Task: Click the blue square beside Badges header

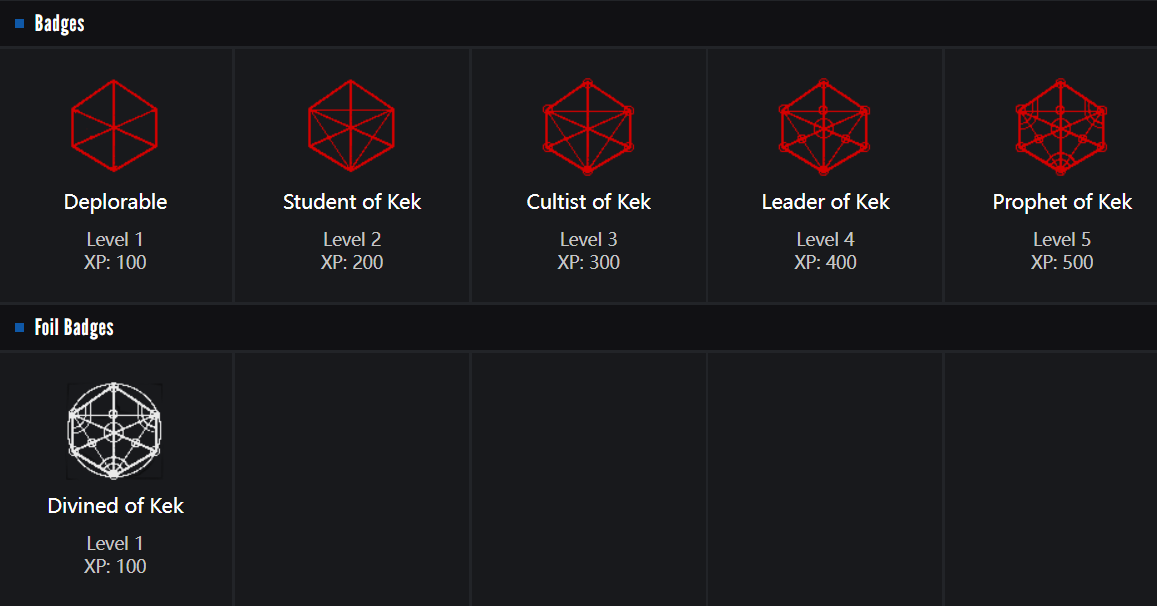Action: click(x=19, y=24)
